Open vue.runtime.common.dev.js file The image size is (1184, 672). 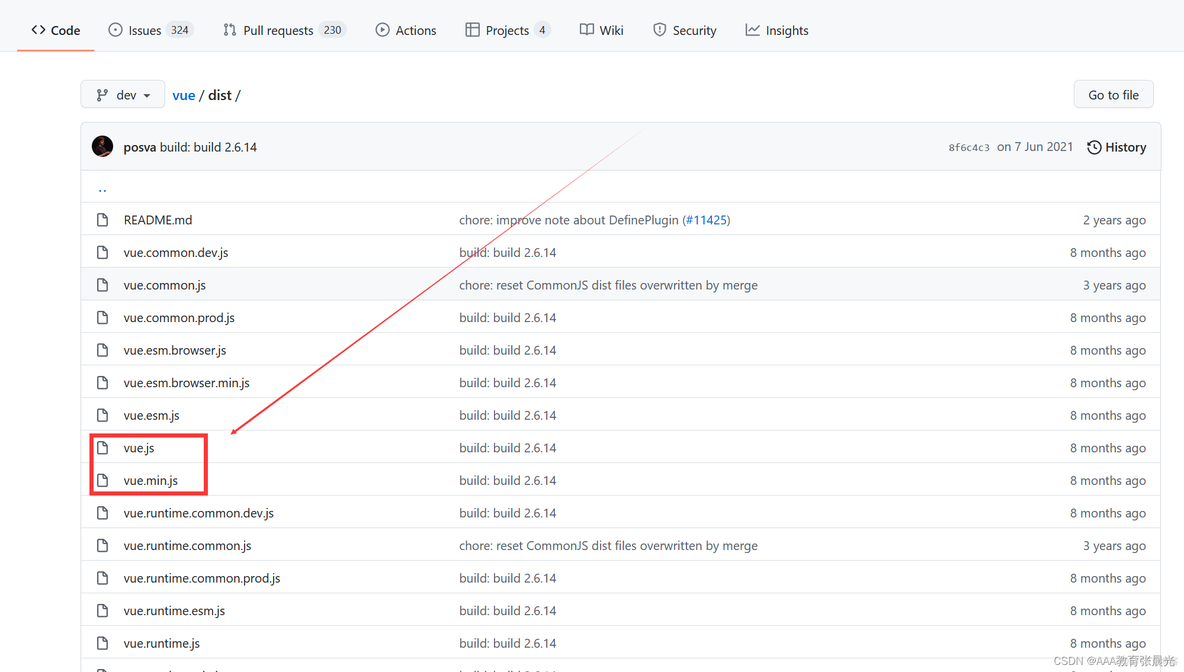[x=199, y=513]
